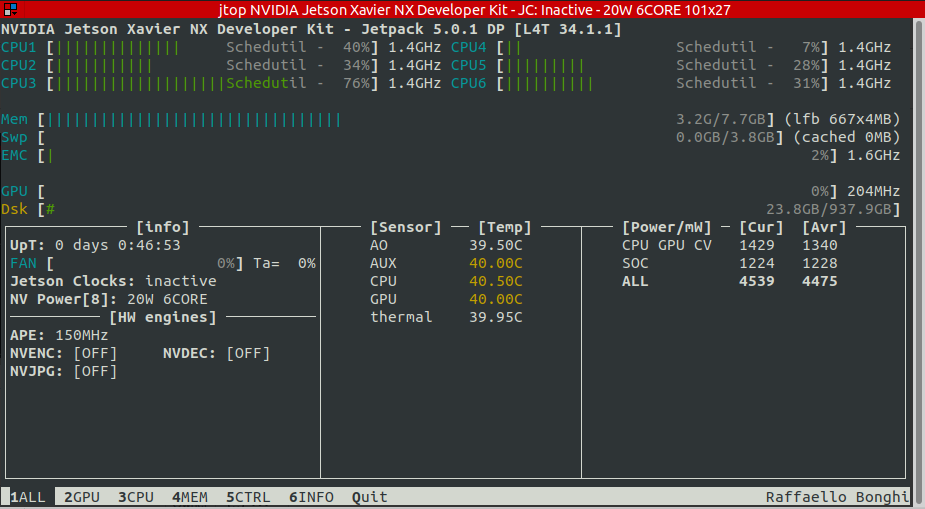Viewport: 925px width, 509px height.
Task: Open the 2GPU tab
Action: tap(82, 497)
